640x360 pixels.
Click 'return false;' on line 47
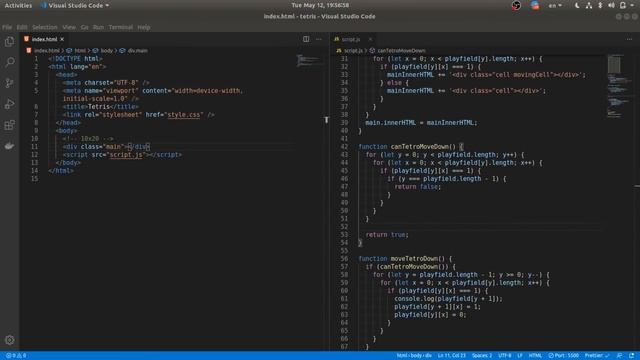pos(418,187)
